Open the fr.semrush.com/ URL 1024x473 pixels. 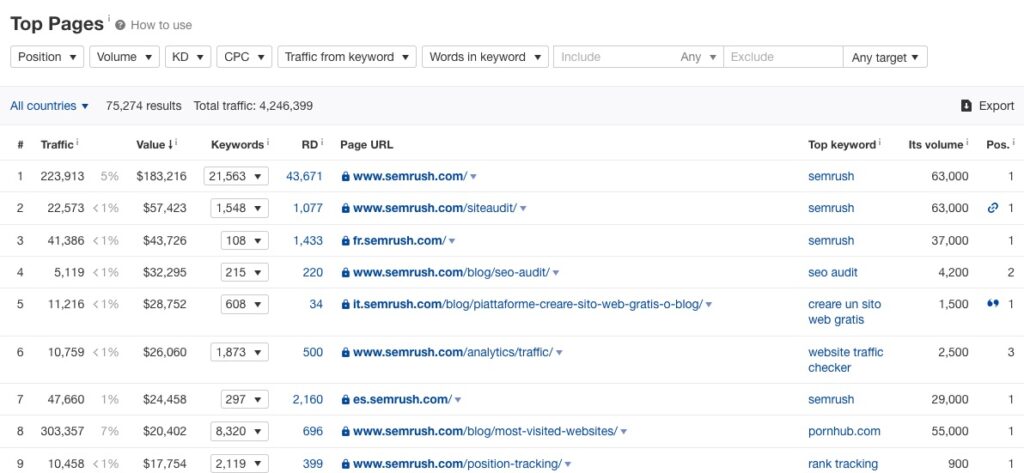pyautogui.click(x=400, y=240)
